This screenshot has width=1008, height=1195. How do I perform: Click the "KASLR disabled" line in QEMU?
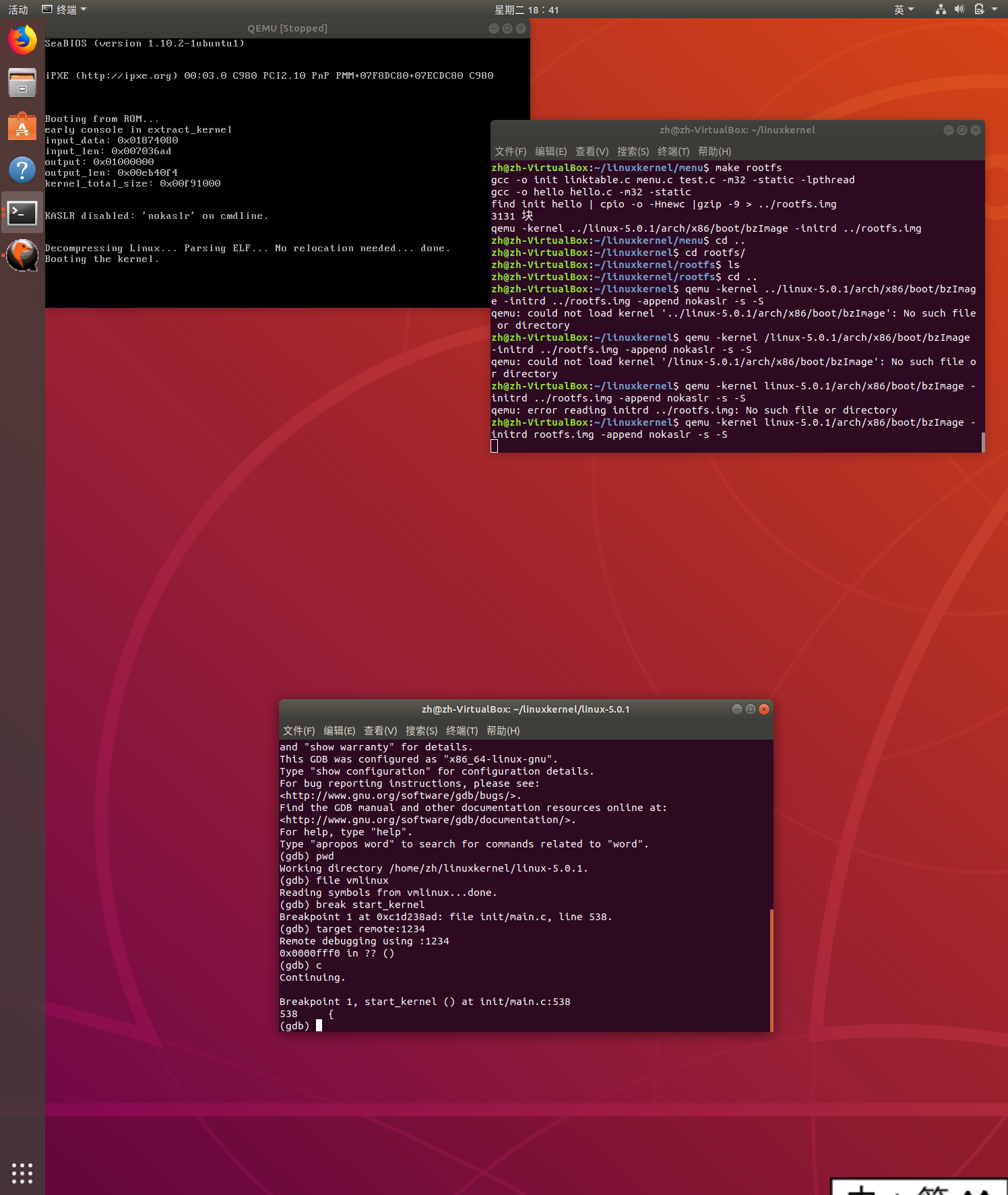tap(156, 216)
